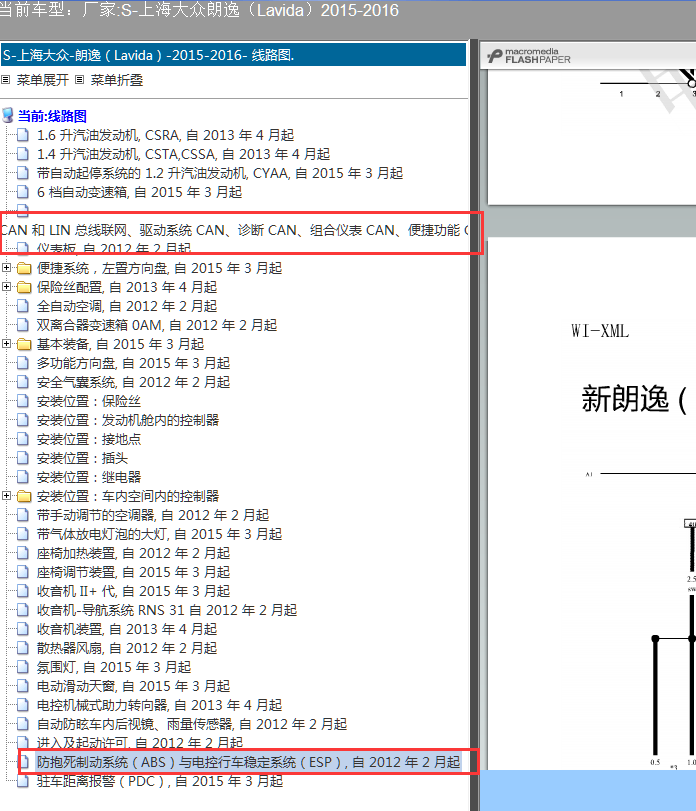Open 进入及起动许可 entry
The width and height of the screenshot is (696, 811).
tap(140, 743)
